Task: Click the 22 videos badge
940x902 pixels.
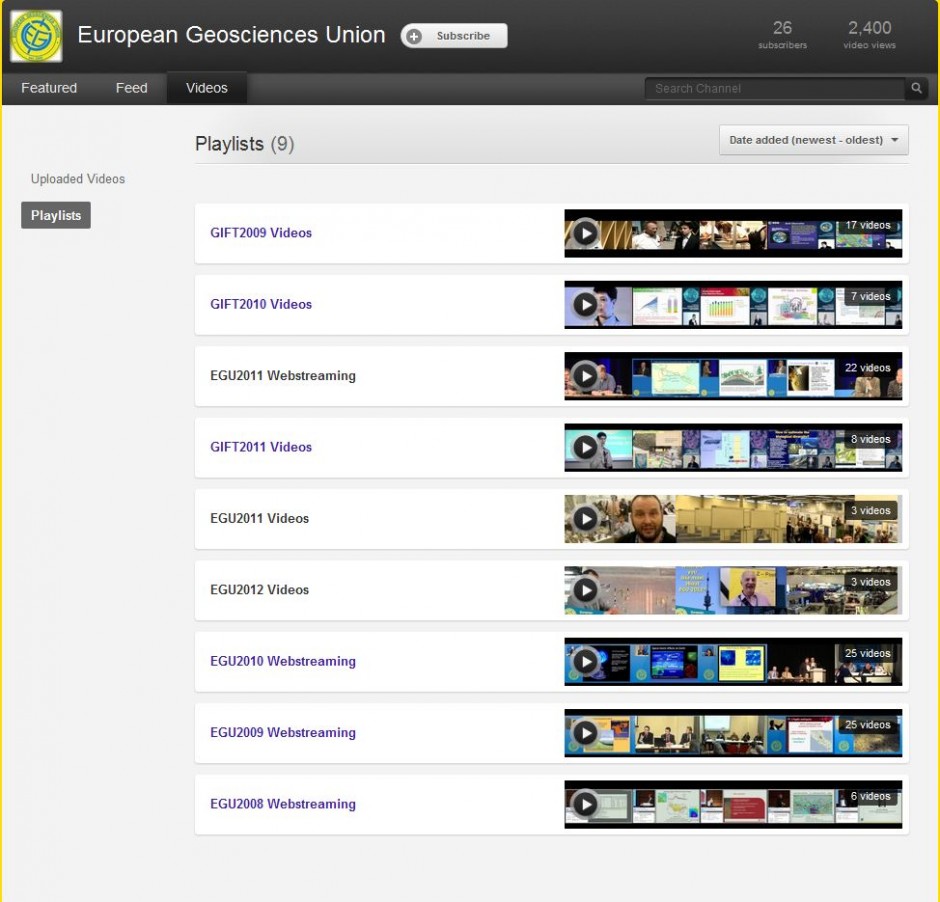Action: pos(867,367)
